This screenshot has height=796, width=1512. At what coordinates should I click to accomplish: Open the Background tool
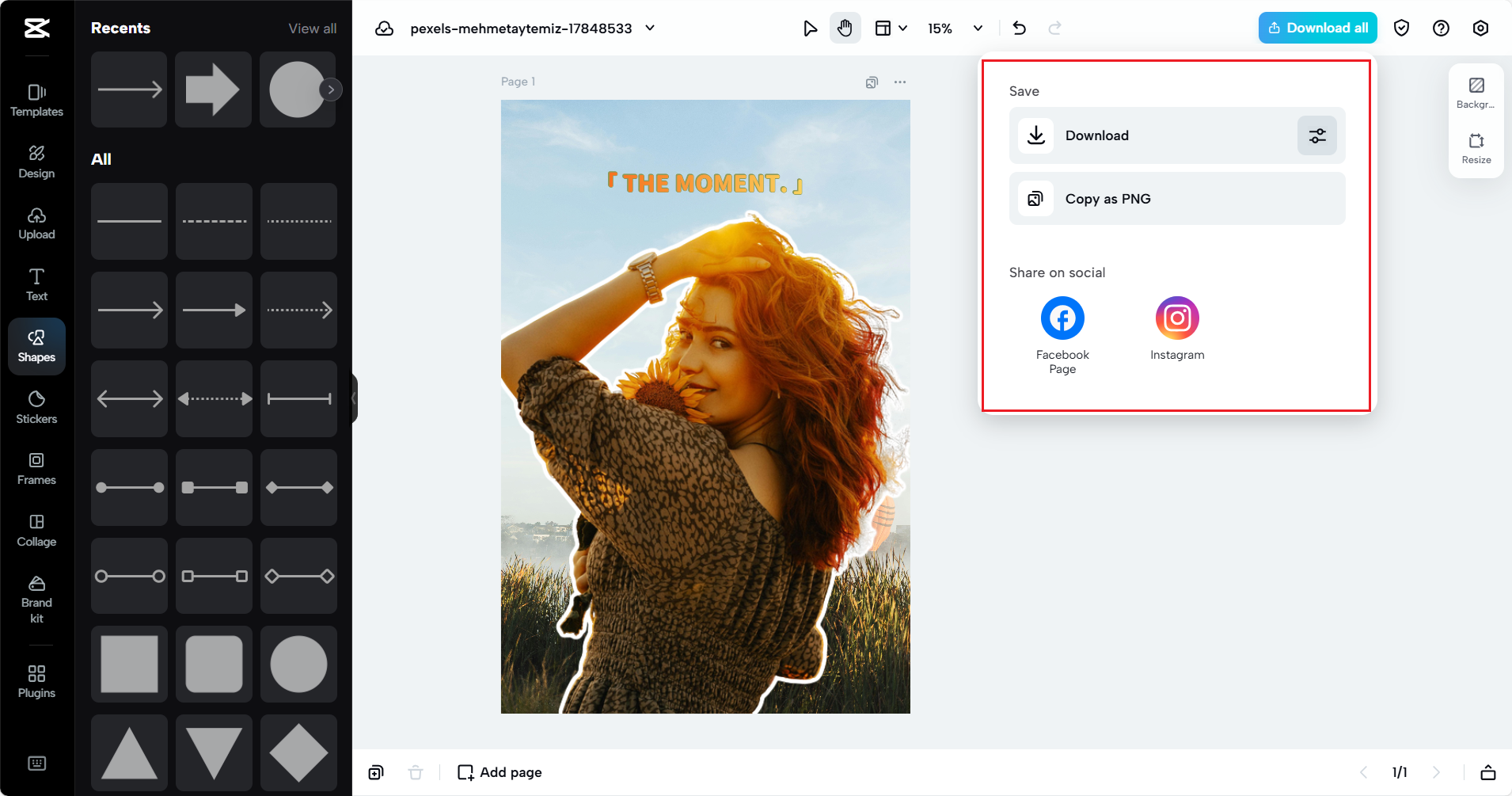click(x=1476, y=93)
